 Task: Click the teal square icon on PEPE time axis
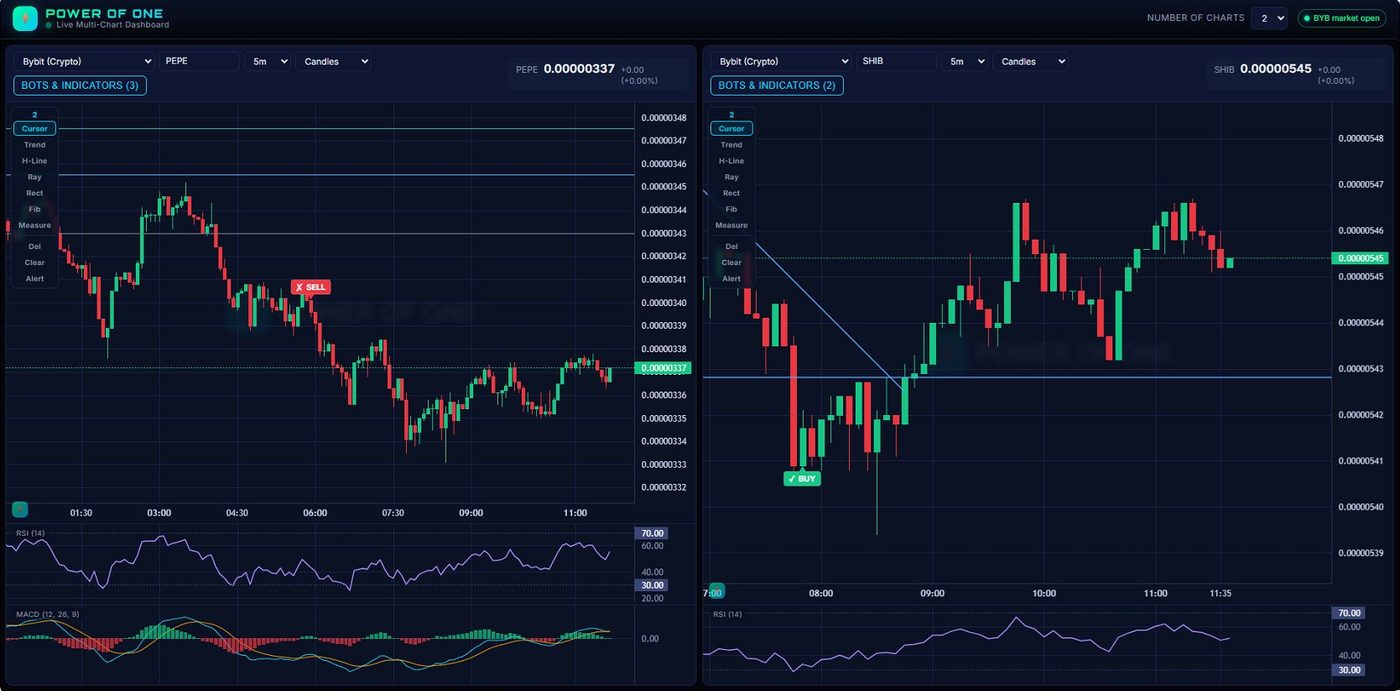[19, 509]
